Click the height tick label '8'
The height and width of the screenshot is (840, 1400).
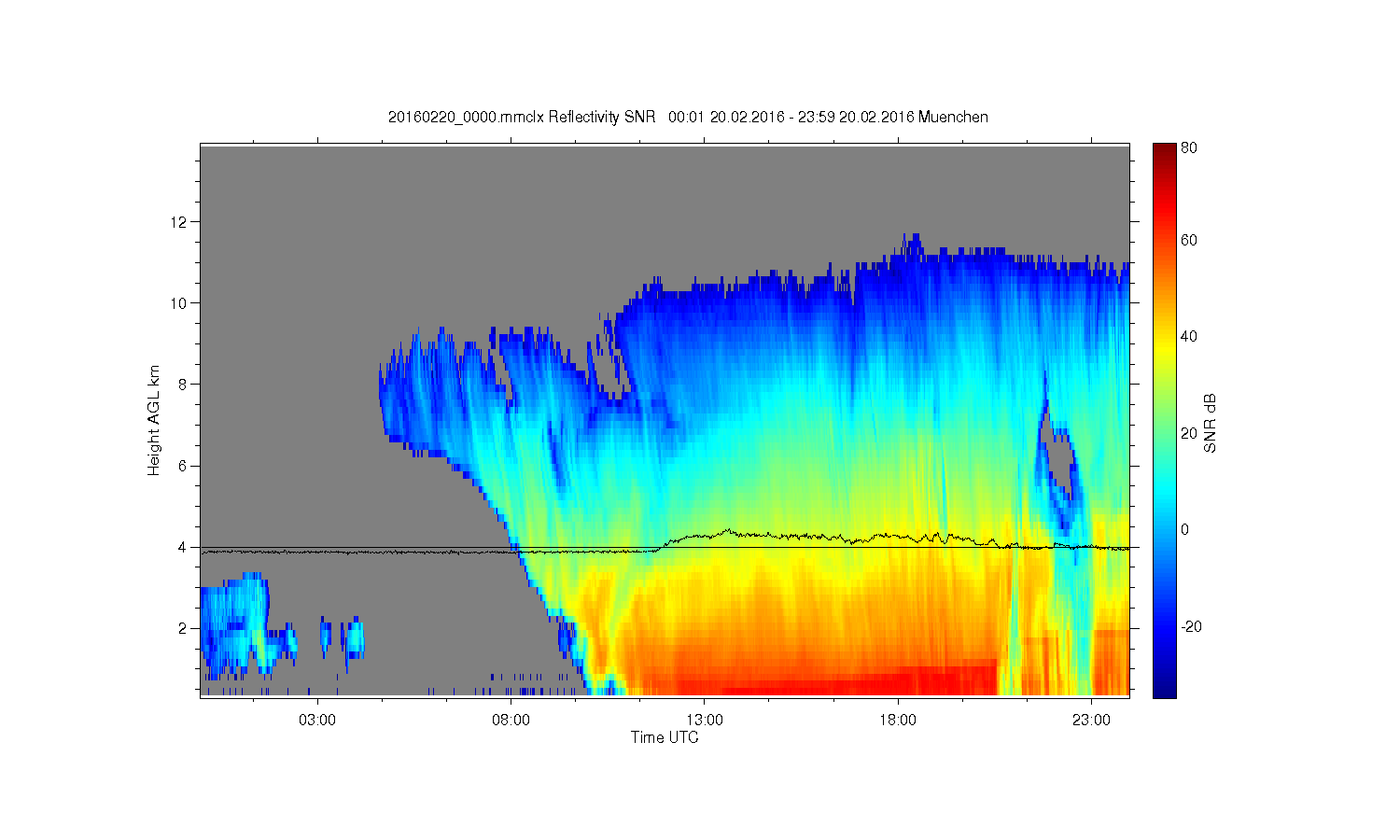pos(184,384)
